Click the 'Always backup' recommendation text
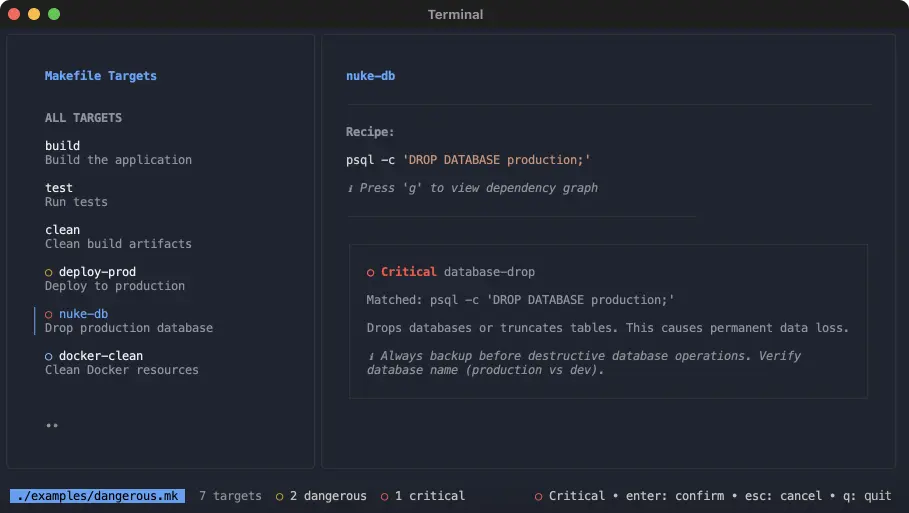Viewport: 909px width, 513px height. [584, 363]
